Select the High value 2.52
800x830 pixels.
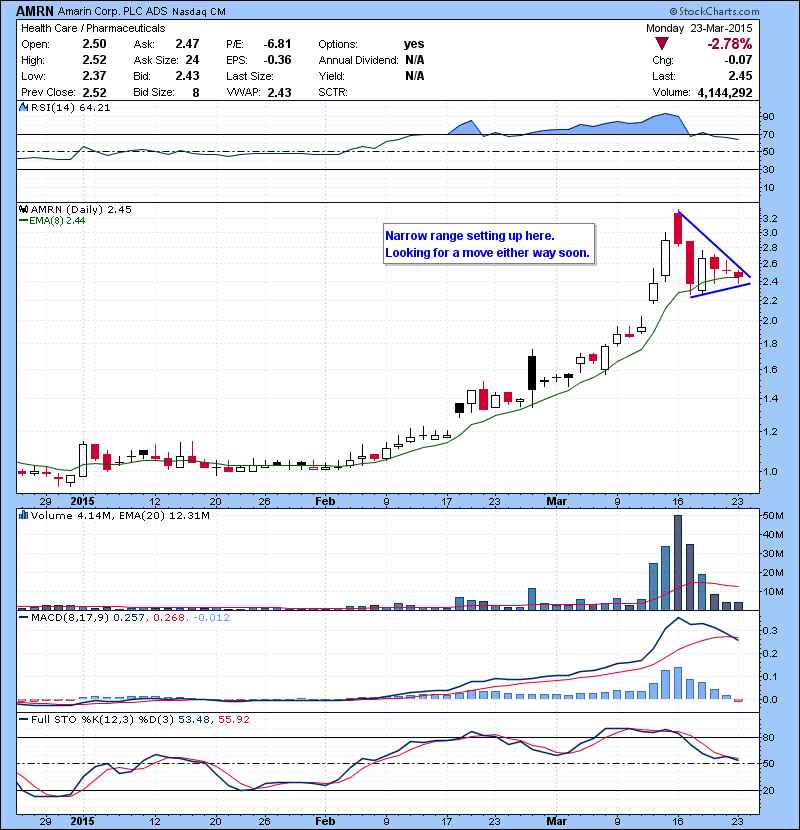(x=94, y=60)
